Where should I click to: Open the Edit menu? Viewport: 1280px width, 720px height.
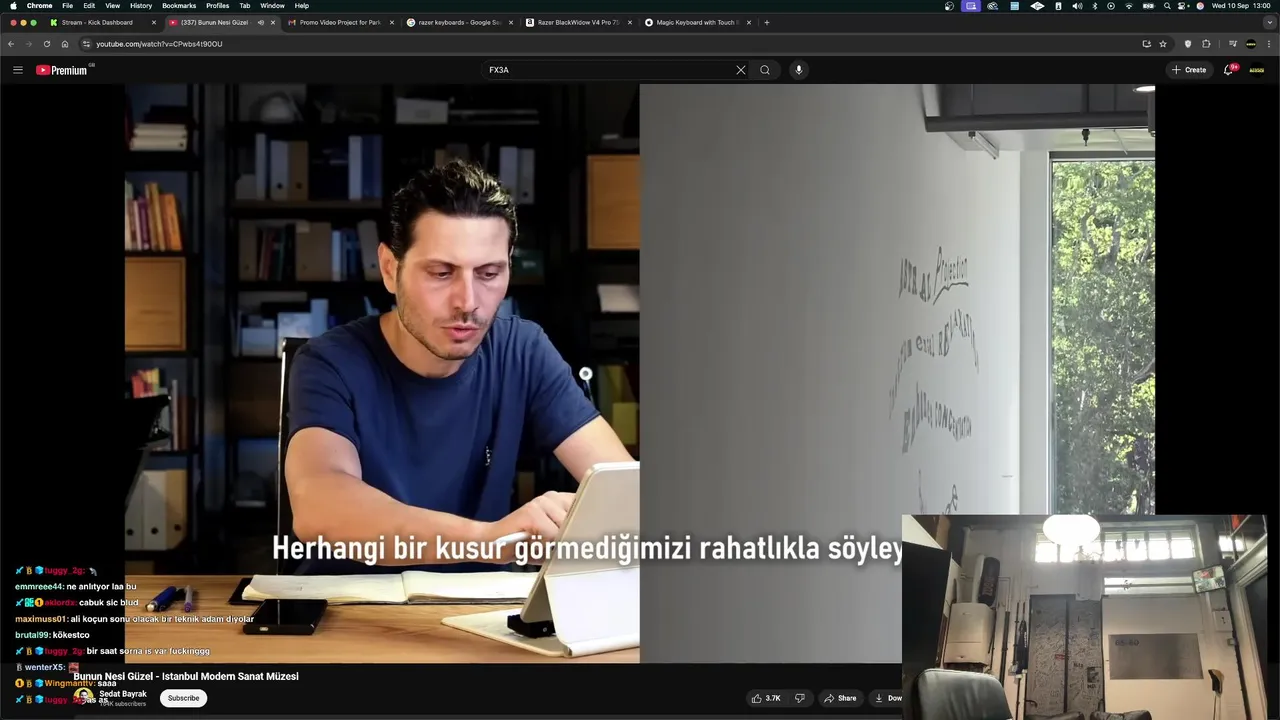point(89,6)
